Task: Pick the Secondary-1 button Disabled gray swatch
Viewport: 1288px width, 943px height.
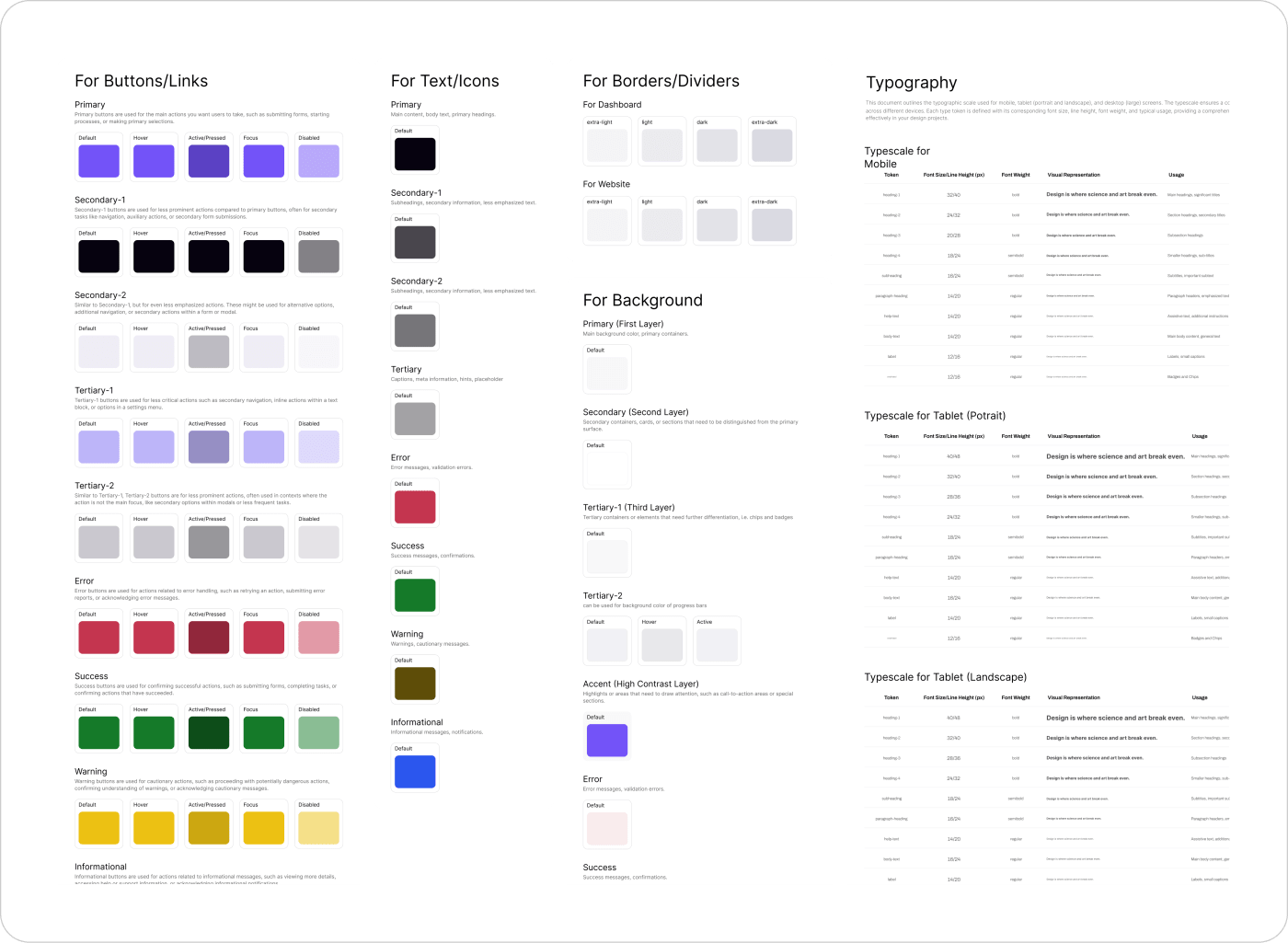Action: coord(318,257)
